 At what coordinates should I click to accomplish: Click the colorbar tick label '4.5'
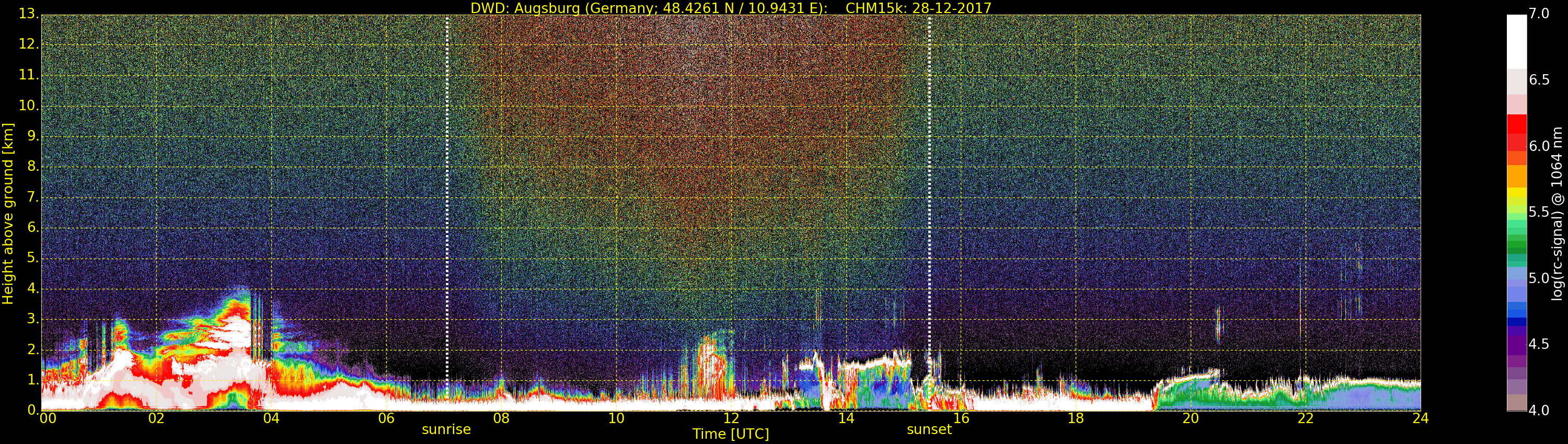point(1539,344)
